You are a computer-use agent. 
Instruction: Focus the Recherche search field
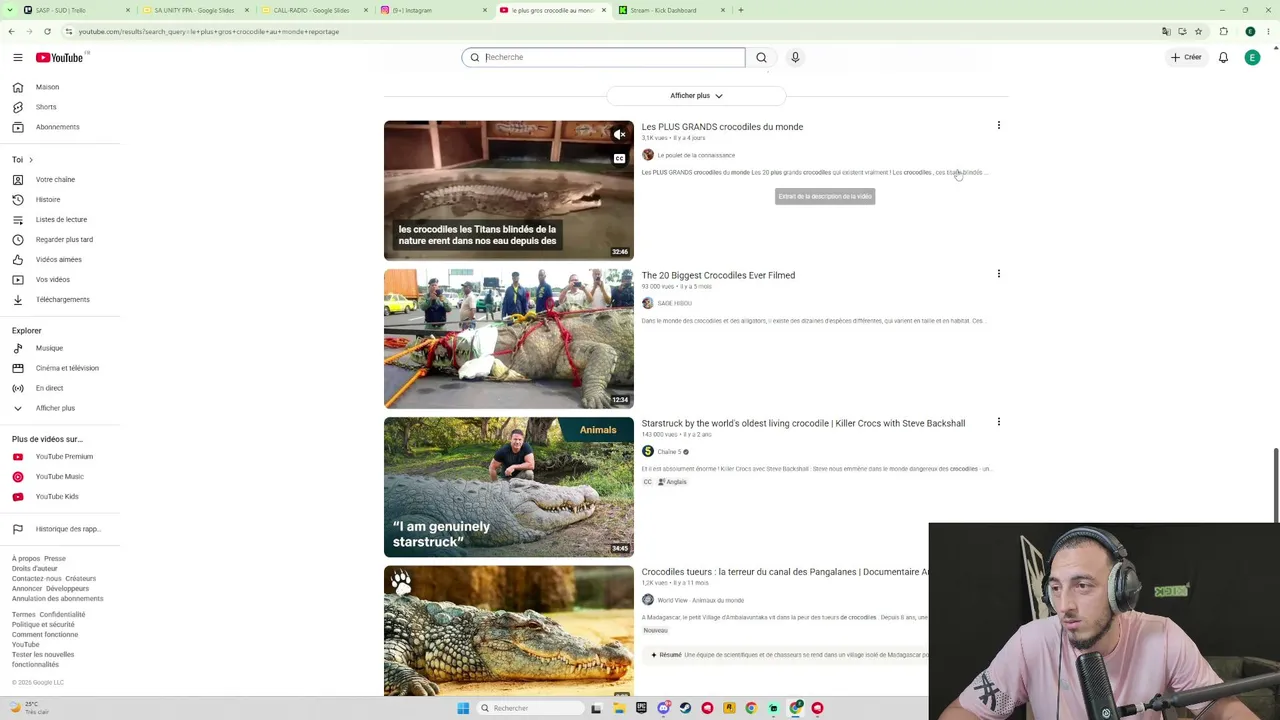click(603, 58)
